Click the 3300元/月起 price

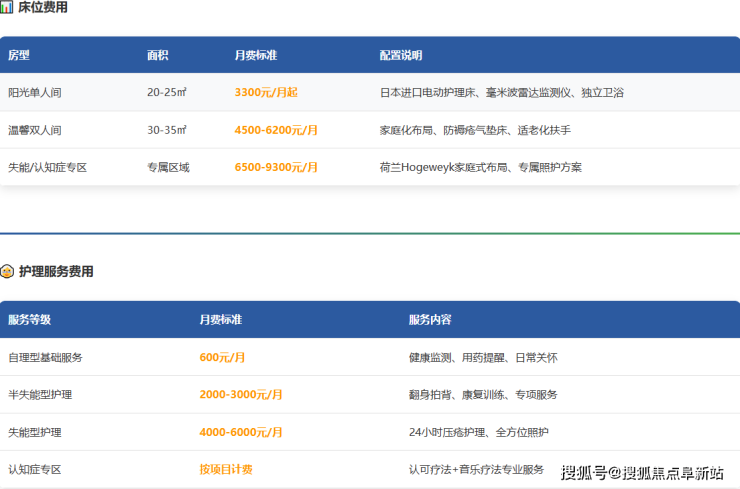[266, 92]
